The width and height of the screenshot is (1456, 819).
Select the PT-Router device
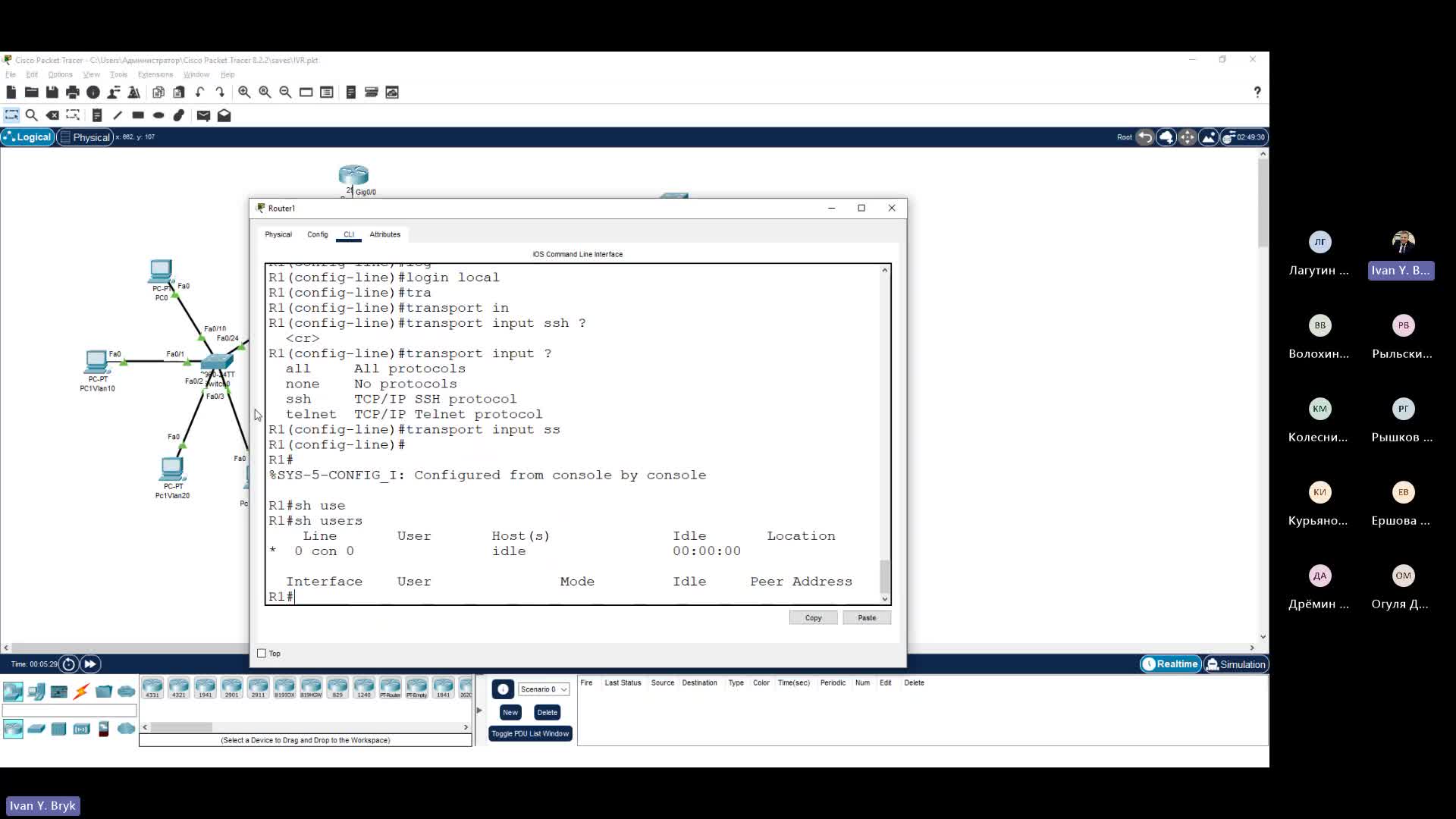tap(391, 688)
